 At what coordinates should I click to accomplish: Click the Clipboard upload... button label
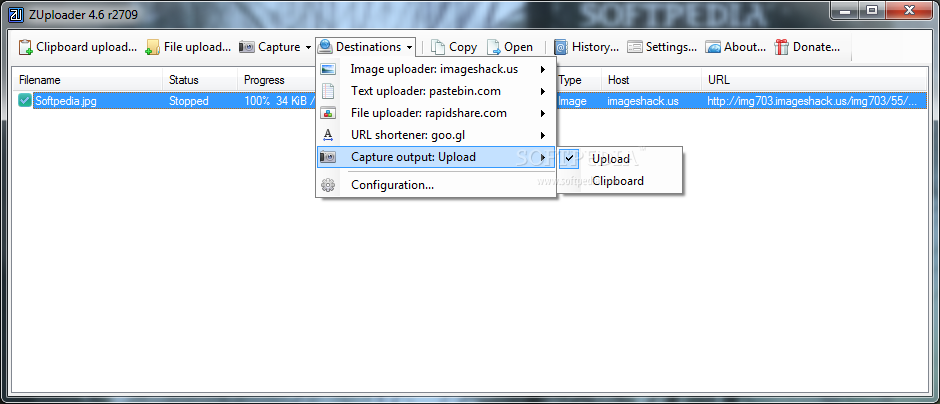pos(86,47)
